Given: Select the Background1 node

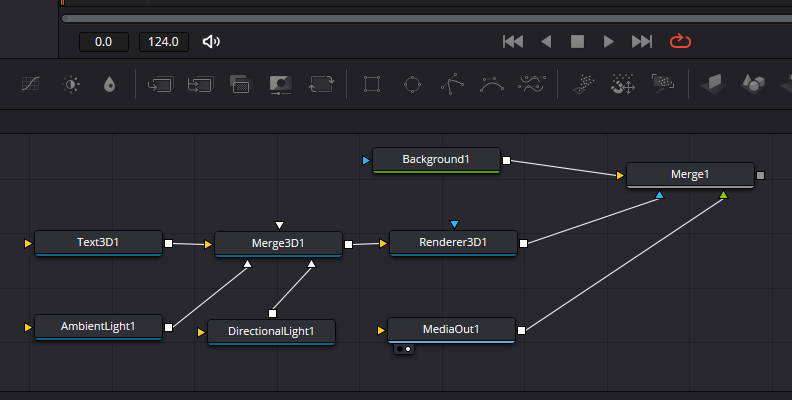Looking at the screenshot, I should [x=436, y=160].
